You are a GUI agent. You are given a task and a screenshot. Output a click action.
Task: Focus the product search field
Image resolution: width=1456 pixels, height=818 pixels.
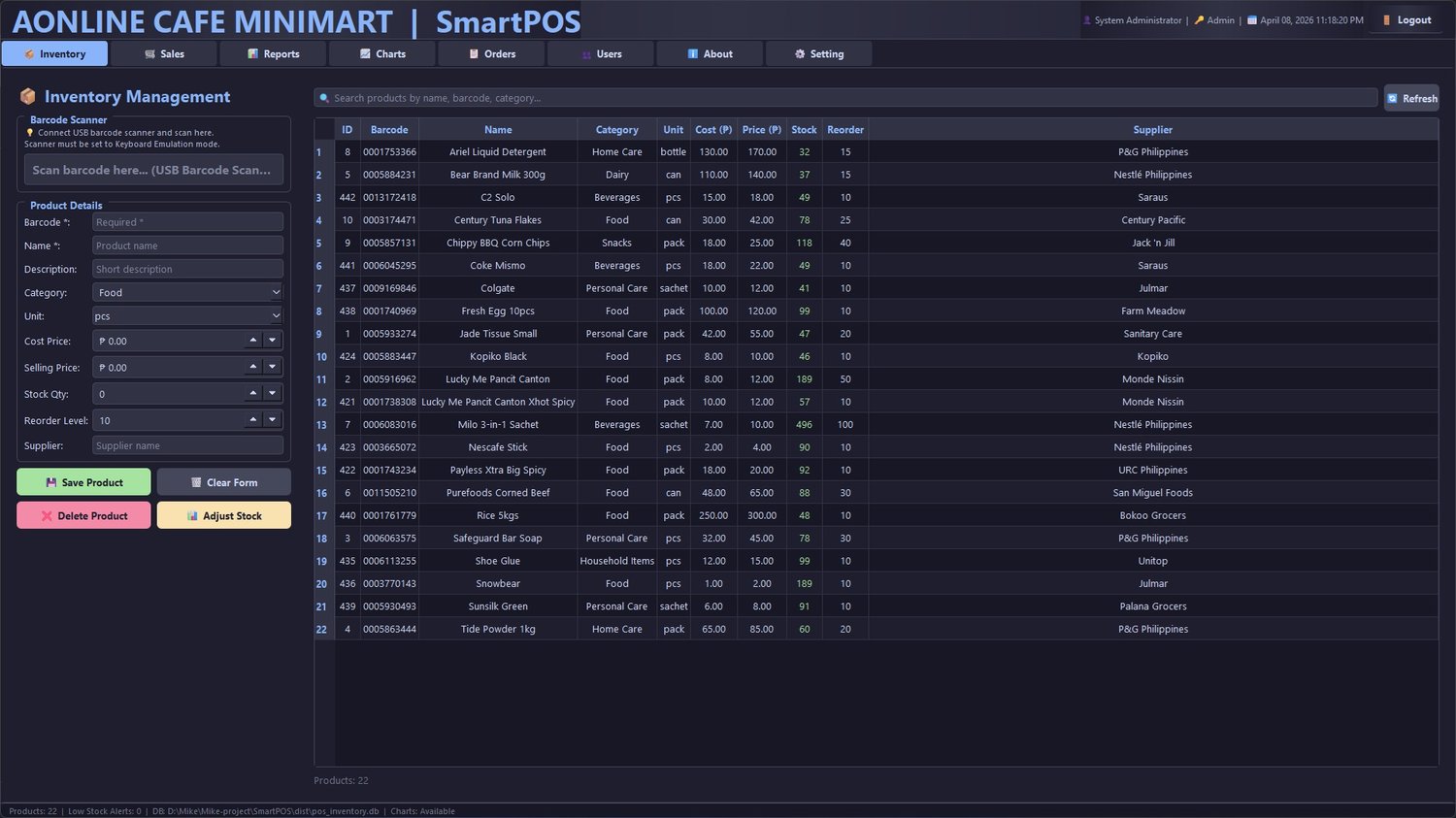pos(845,98)
